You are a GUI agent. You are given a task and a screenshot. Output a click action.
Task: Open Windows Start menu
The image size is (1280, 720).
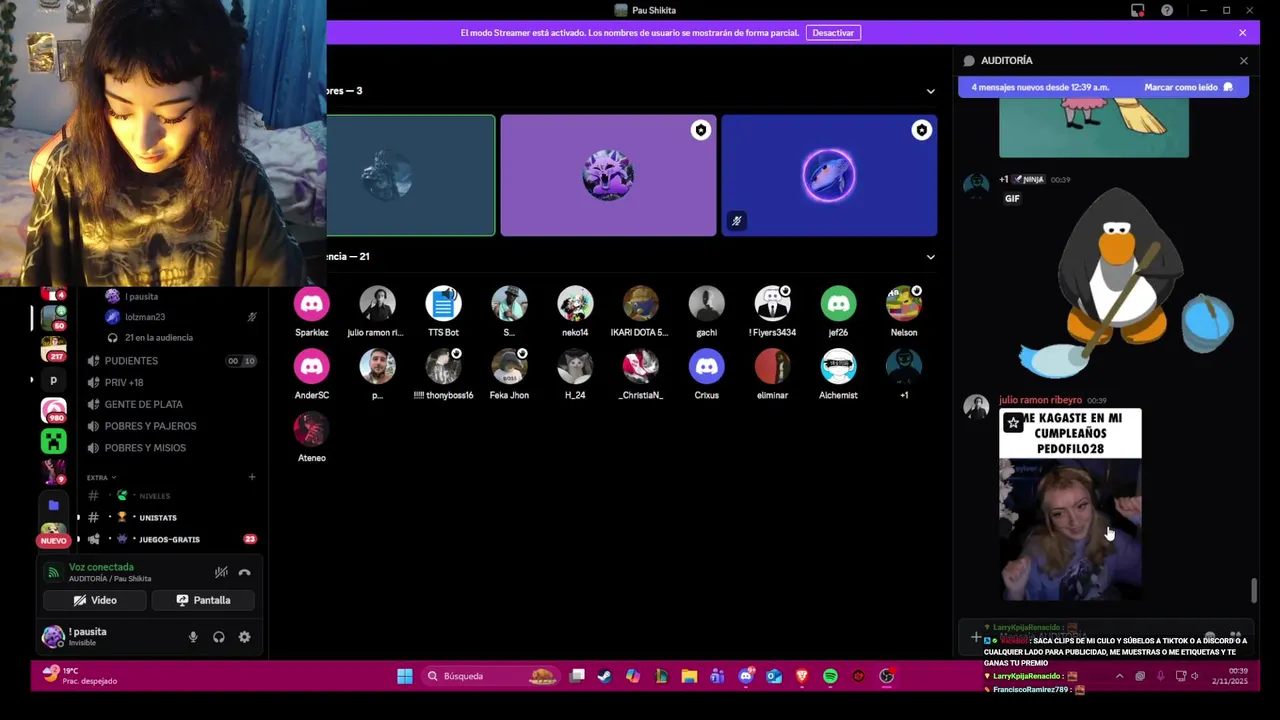(x=404, y=676)
